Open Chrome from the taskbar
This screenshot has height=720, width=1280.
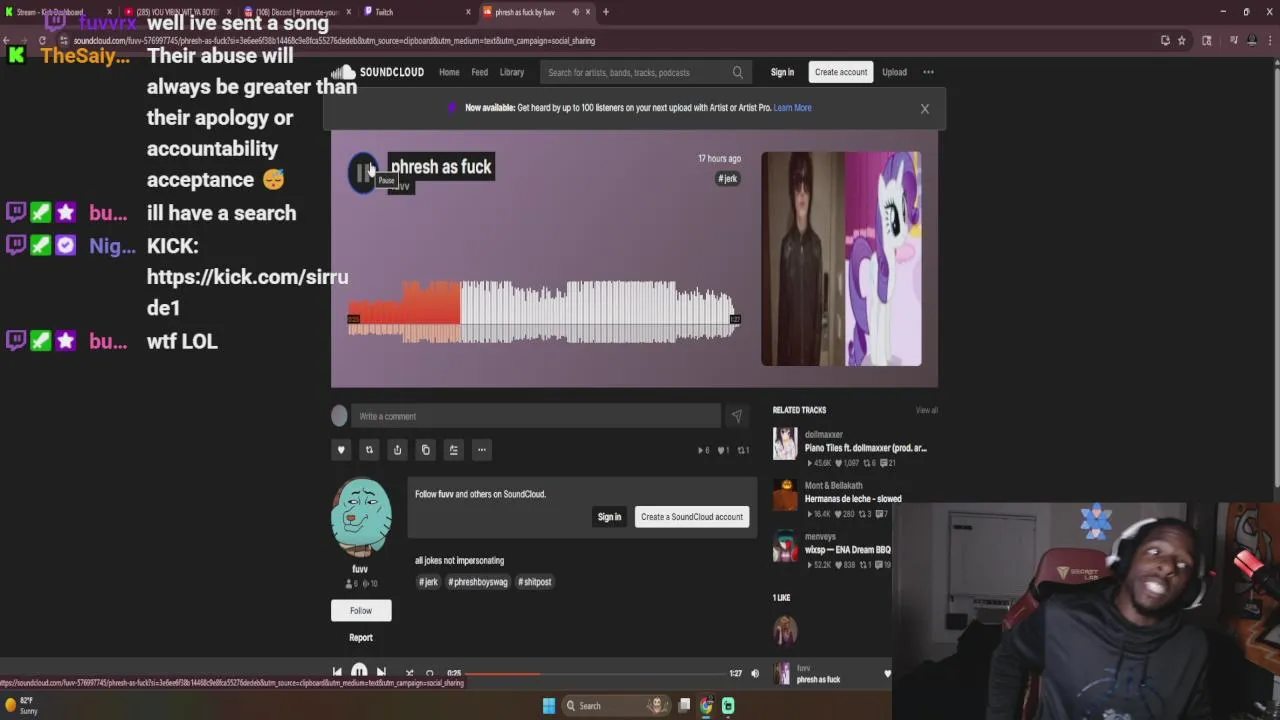707,706
